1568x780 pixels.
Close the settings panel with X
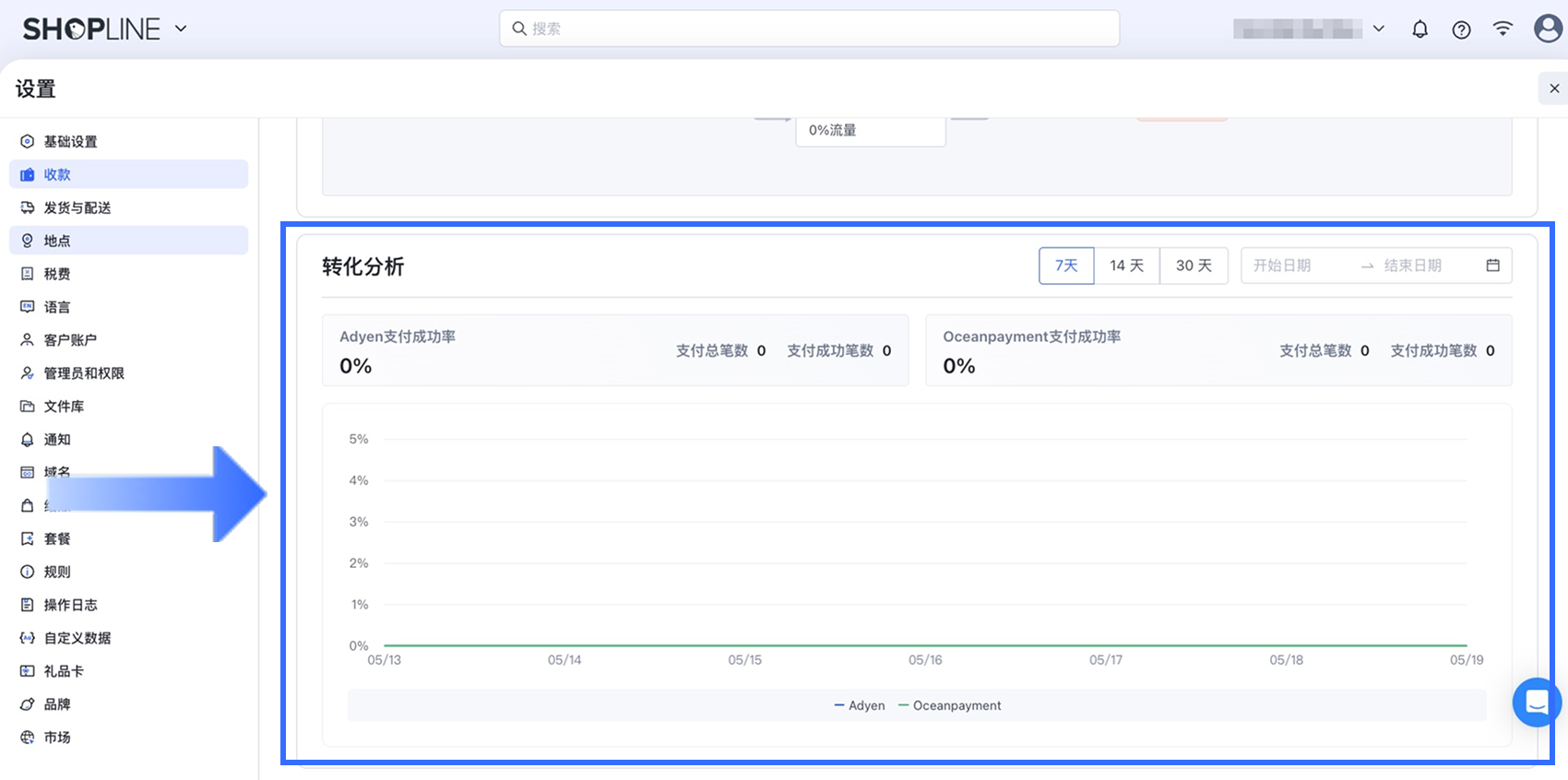(x=1554, y=89)
